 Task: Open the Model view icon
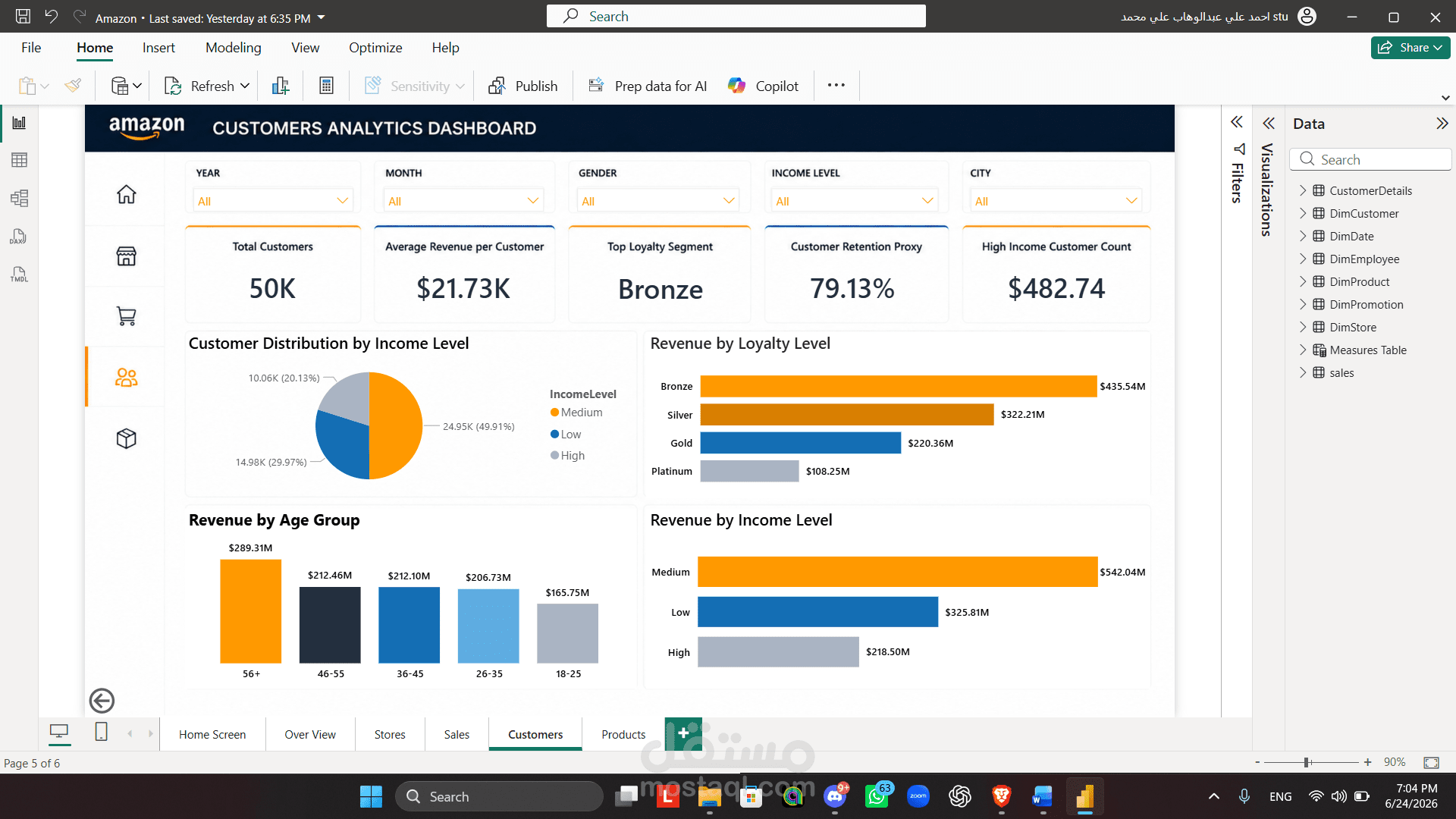pyautogui.click(x=19, y=199)
